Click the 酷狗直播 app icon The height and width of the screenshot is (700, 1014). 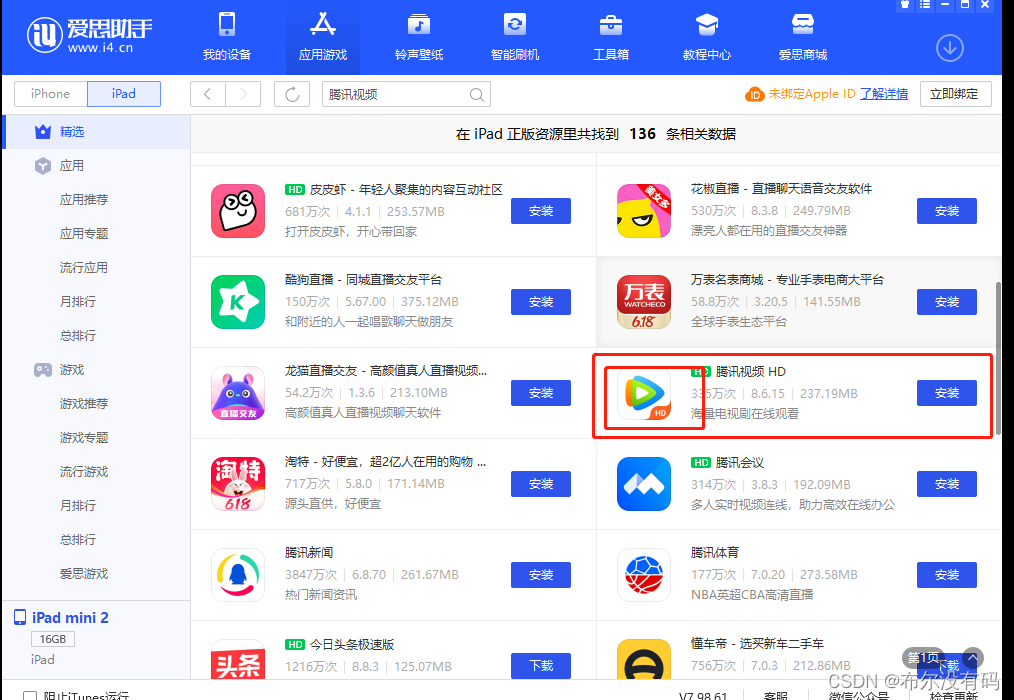(x=238, y=301)
